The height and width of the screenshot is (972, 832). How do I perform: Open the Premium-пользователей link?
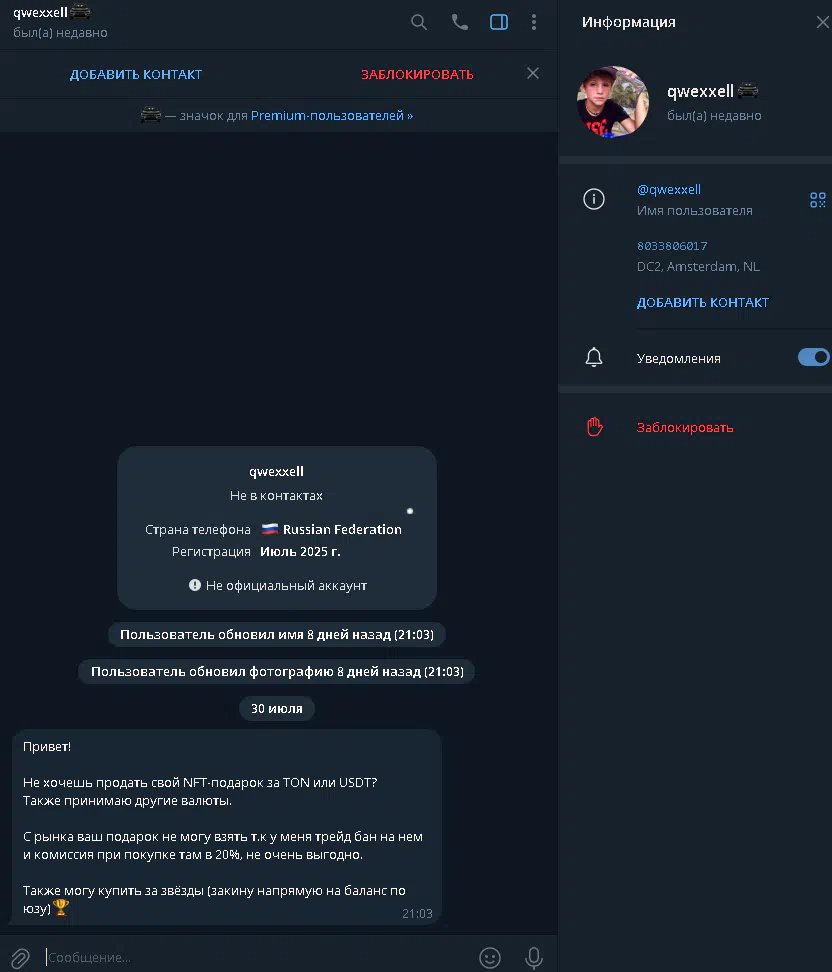(332, 115)
